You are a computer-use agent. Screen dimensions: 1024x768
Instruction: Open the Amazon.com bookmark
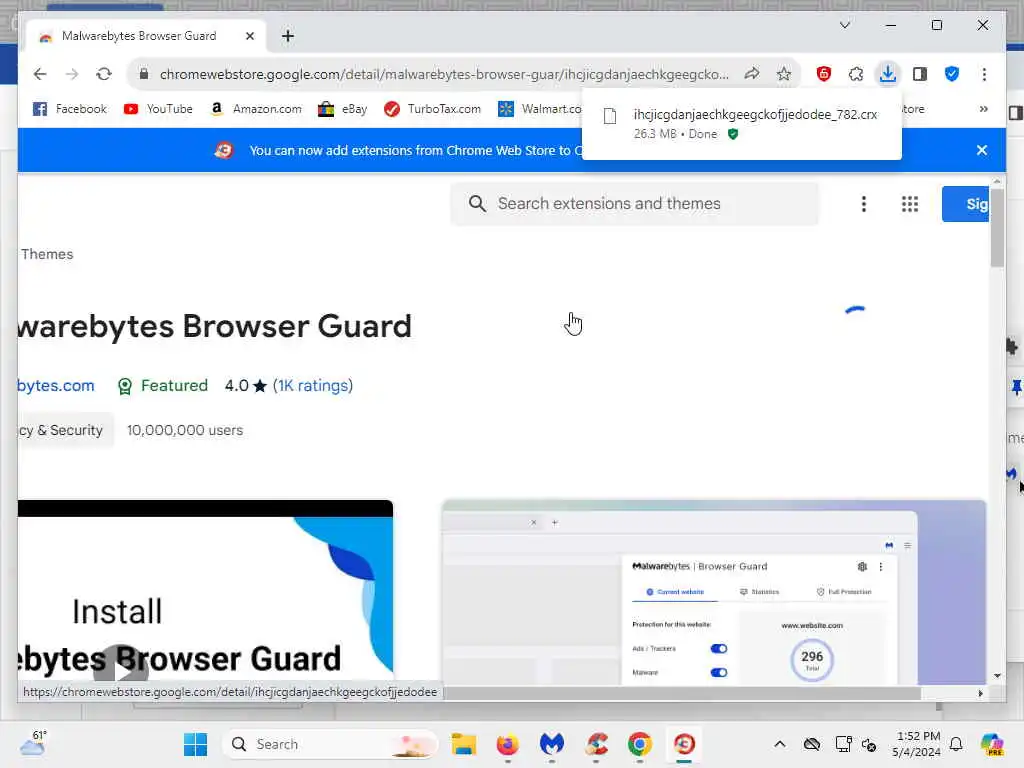(x=256, y=109)
